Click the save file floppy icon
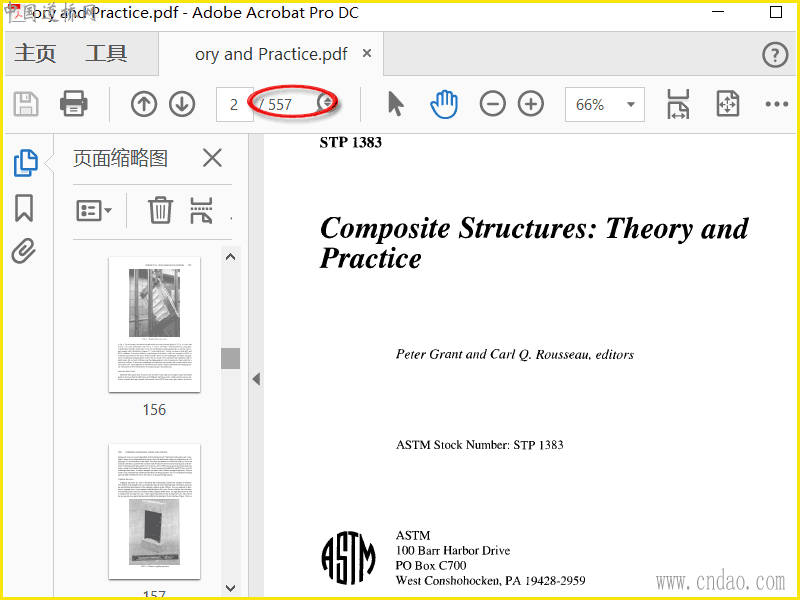Image resolution: width=800 pixels, height=600 pixels. coord(26,104)
